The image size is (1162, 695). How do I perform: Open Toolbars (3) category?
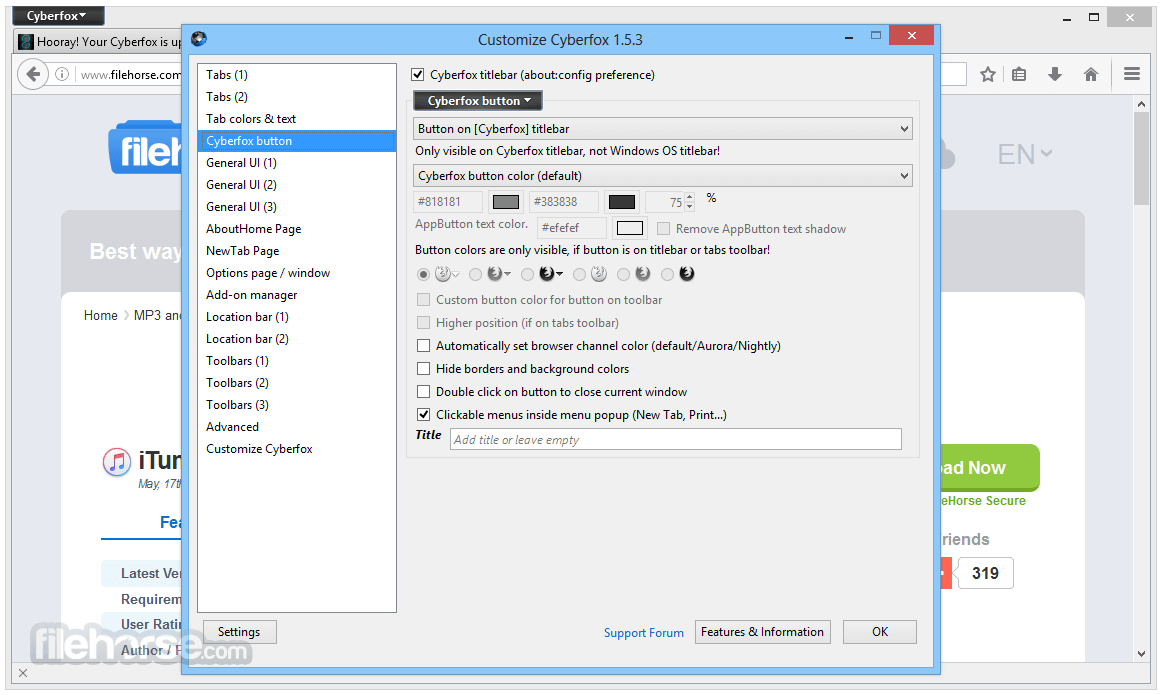pos(296,405)
